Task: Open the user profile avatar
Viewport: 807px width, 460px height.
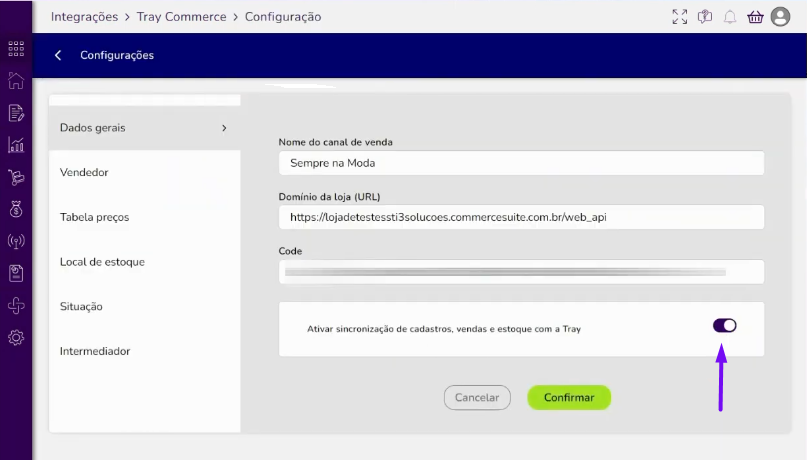Action: 780,17
